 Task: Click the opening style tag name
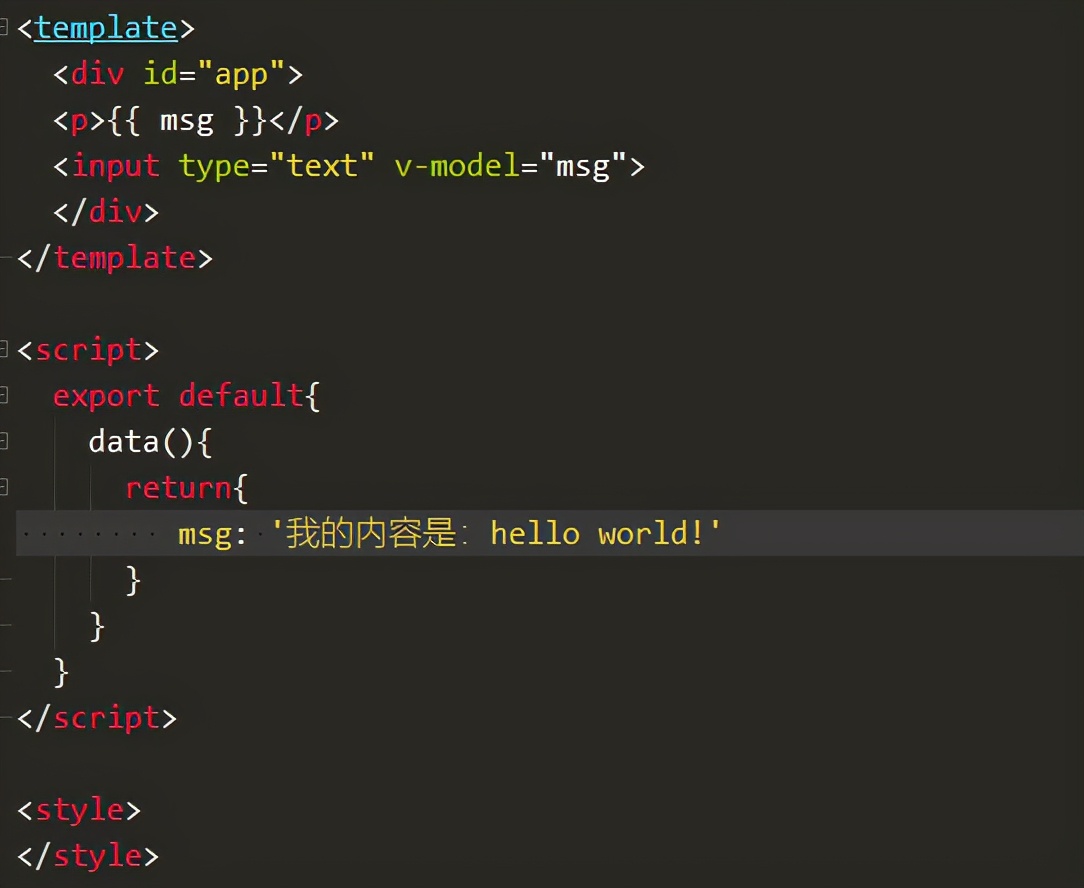(80, 811)
